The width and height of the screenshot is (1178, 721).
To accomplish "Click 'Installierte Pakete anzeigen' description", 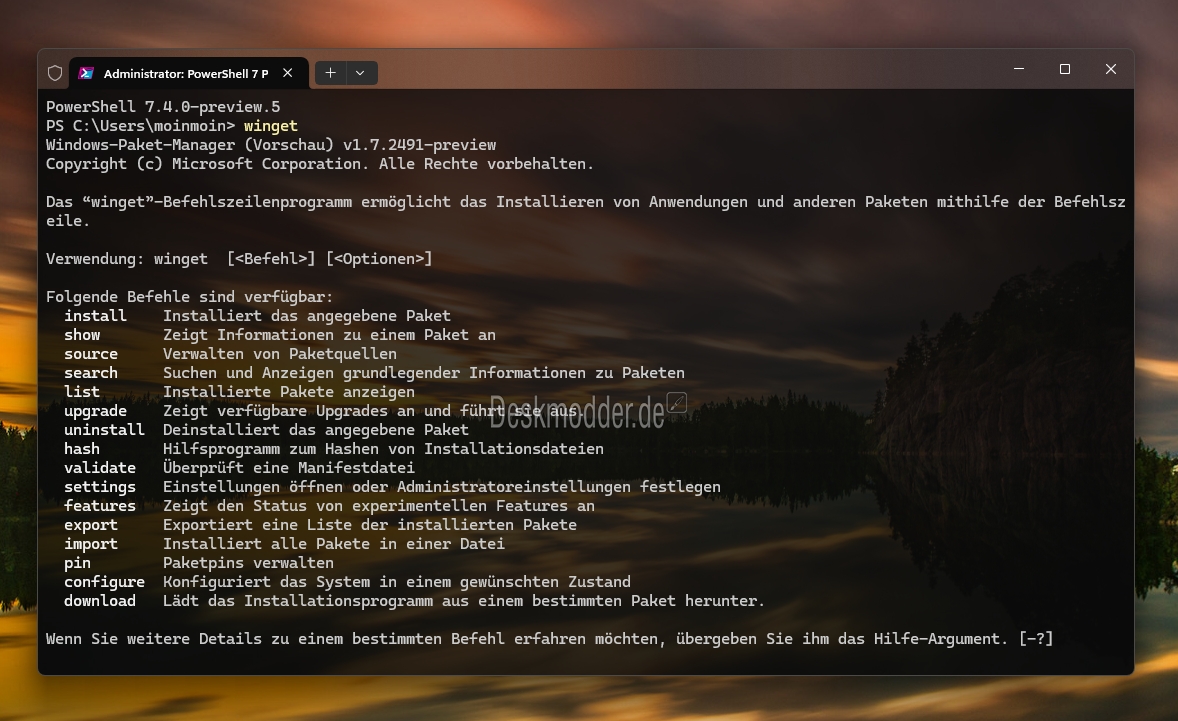I will pos(289,392).
